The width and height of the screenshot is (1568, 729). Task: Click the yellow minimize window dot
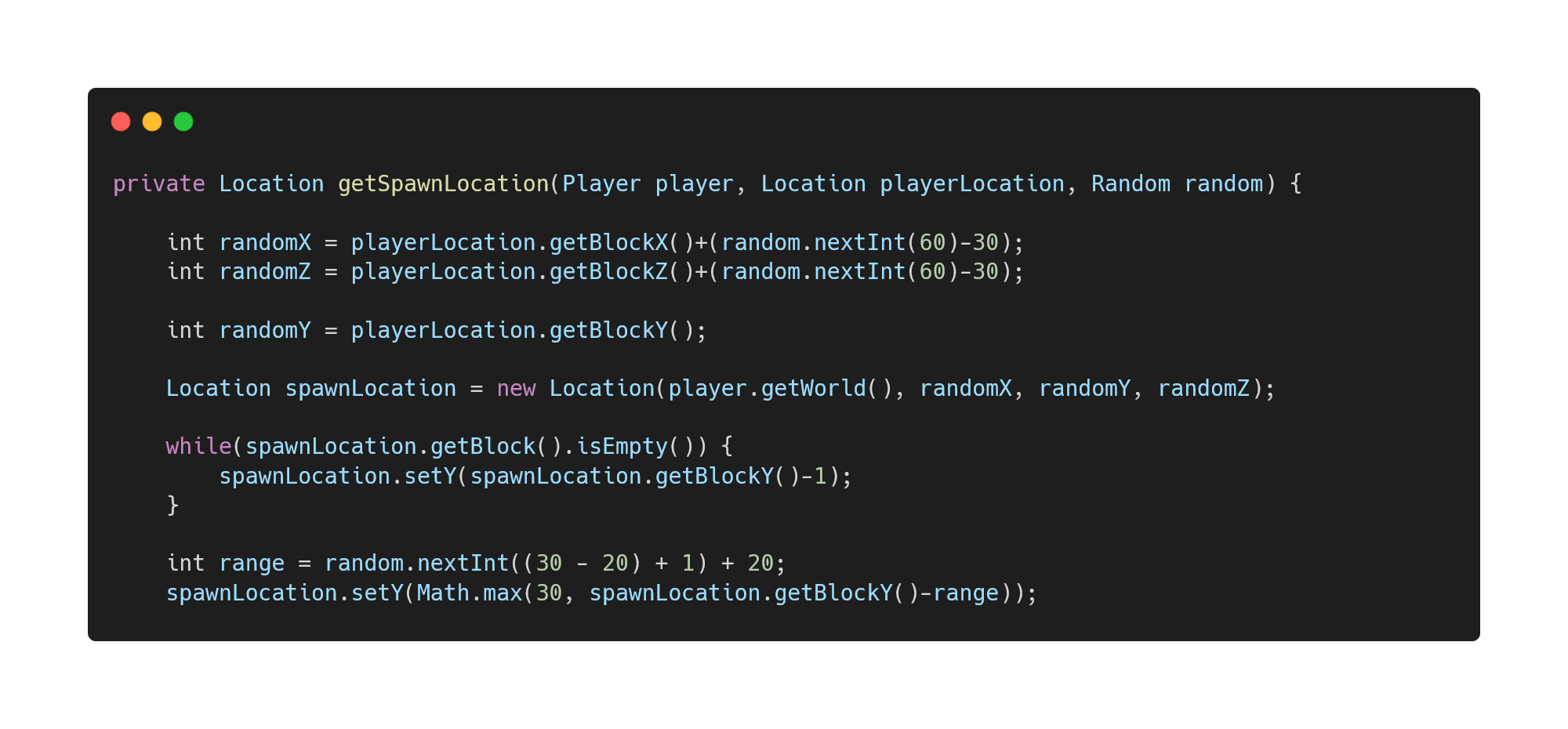pos(152,121)
